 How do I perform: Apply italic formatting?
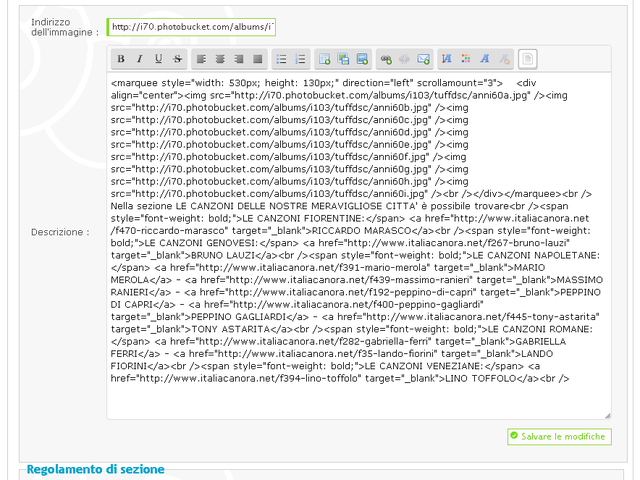(140, 59)
